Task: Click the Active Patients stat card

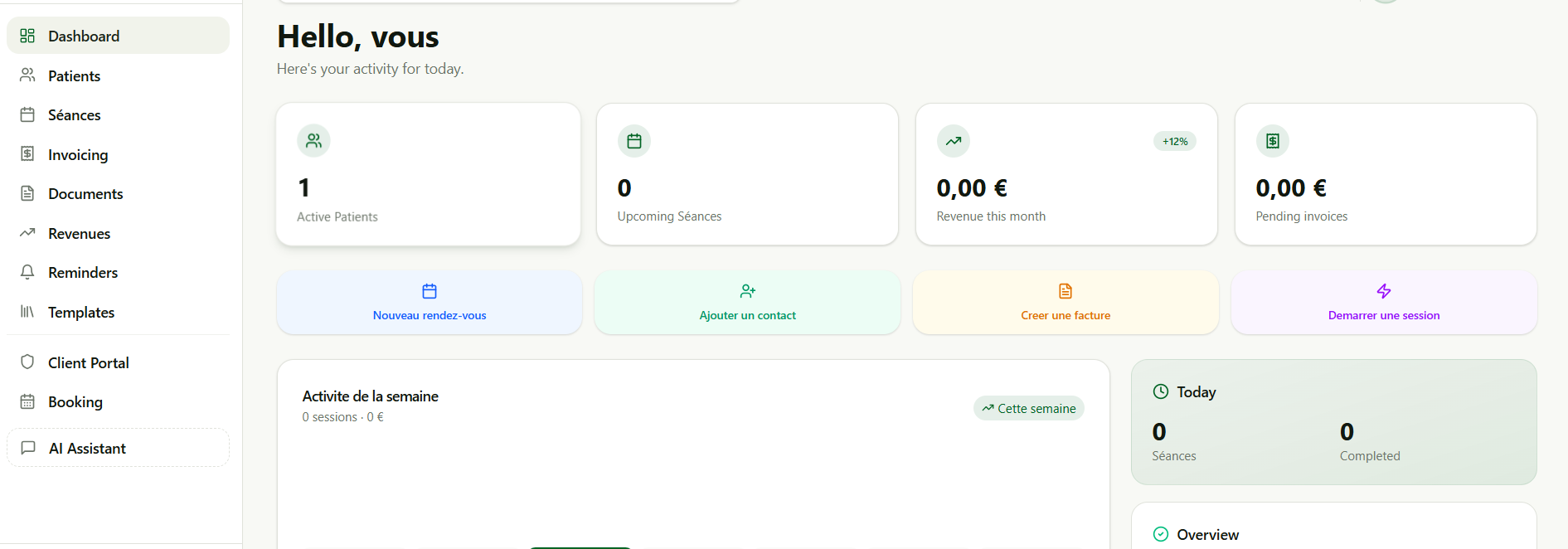Action: (428, 174)
